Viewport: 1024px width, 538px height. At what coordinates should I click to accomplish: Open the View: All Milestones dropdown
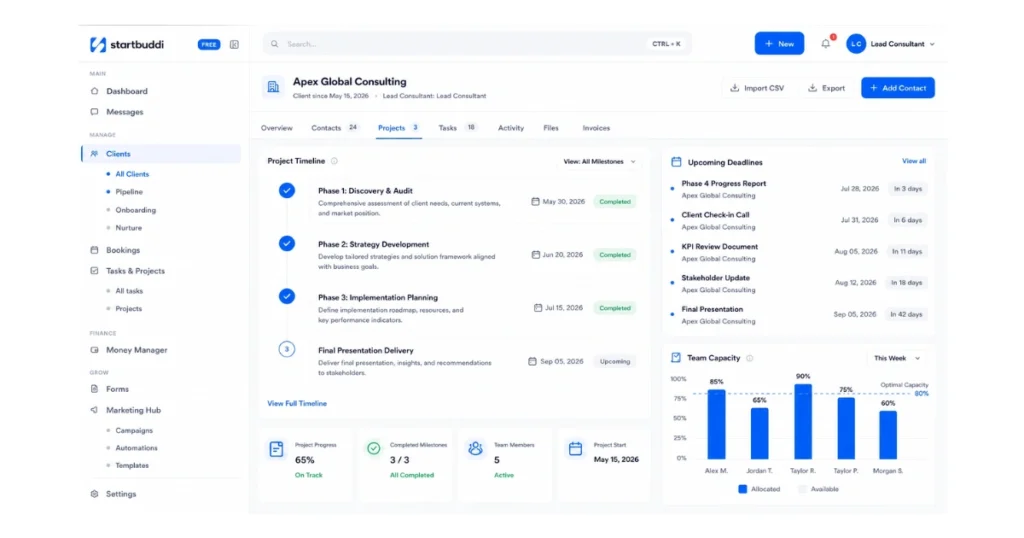point(600,161)
